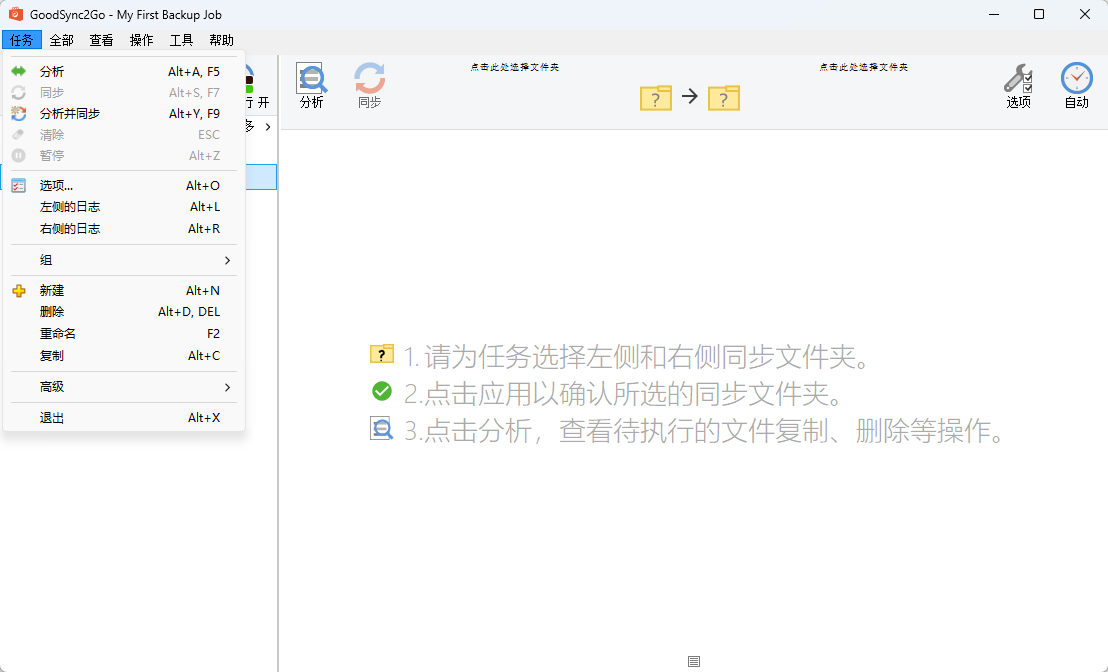Select 新建 to create a job
Viewport: 1108px width, 672px height.
(x=124, y=290)
